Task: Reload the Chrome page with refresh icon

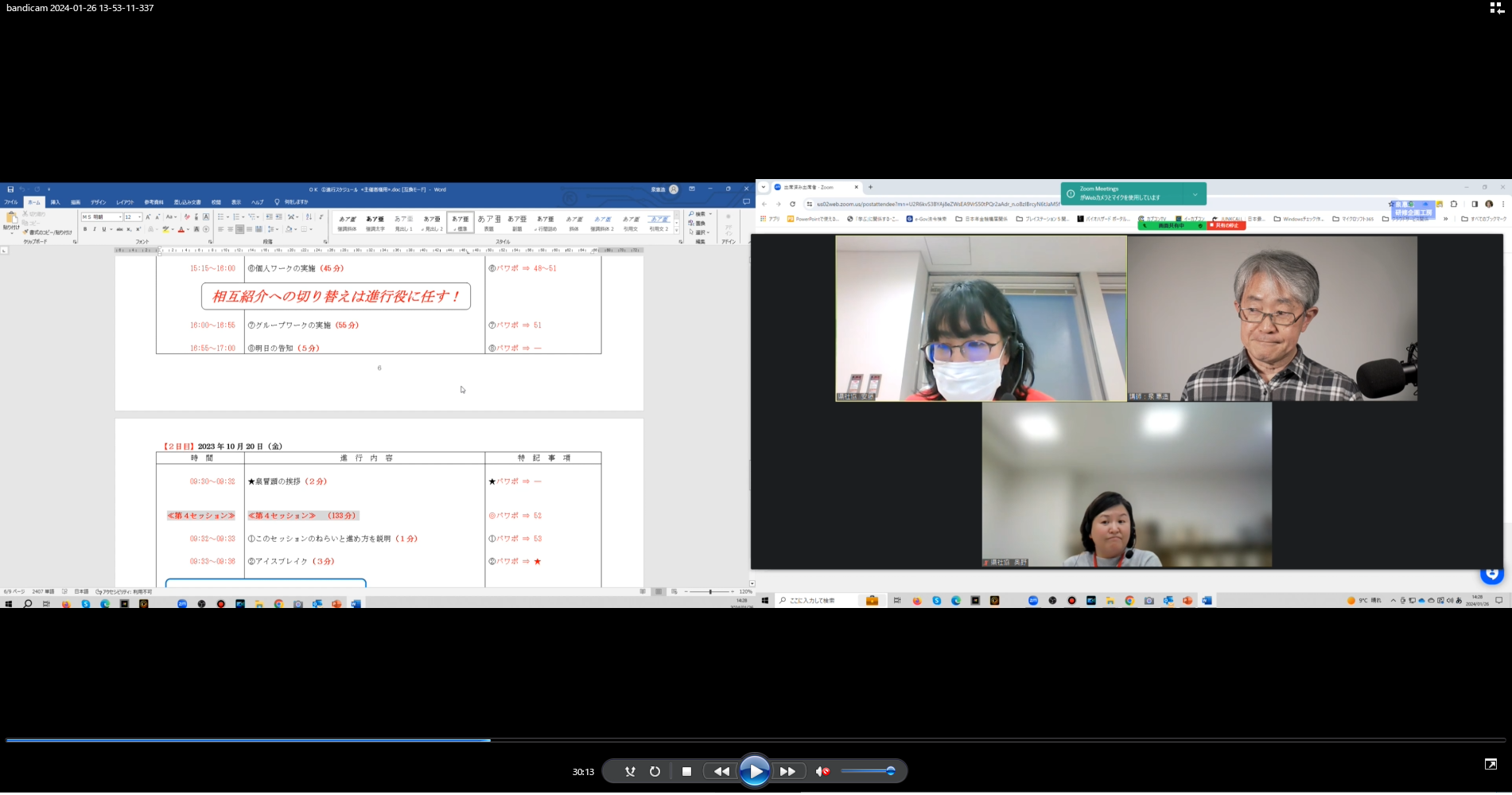Action: pyautogui.click(x=792, y=205)
